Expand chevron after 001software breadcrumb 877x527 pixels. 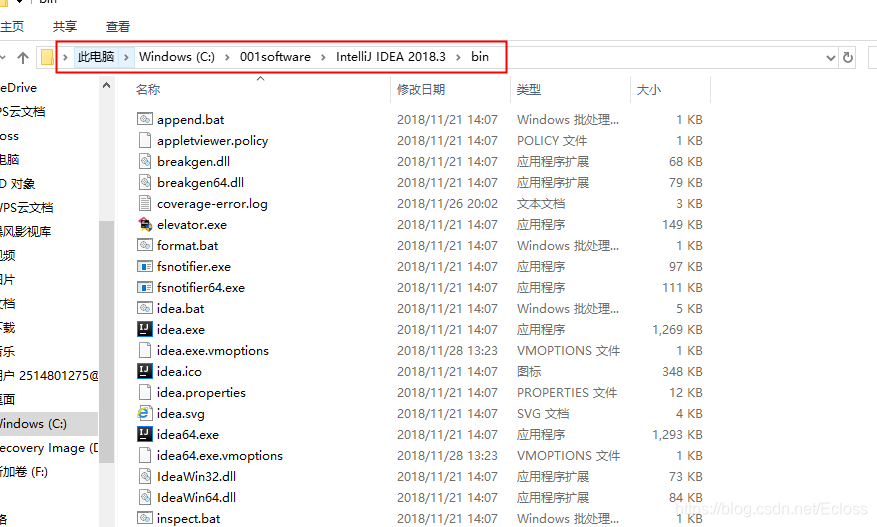323,57
